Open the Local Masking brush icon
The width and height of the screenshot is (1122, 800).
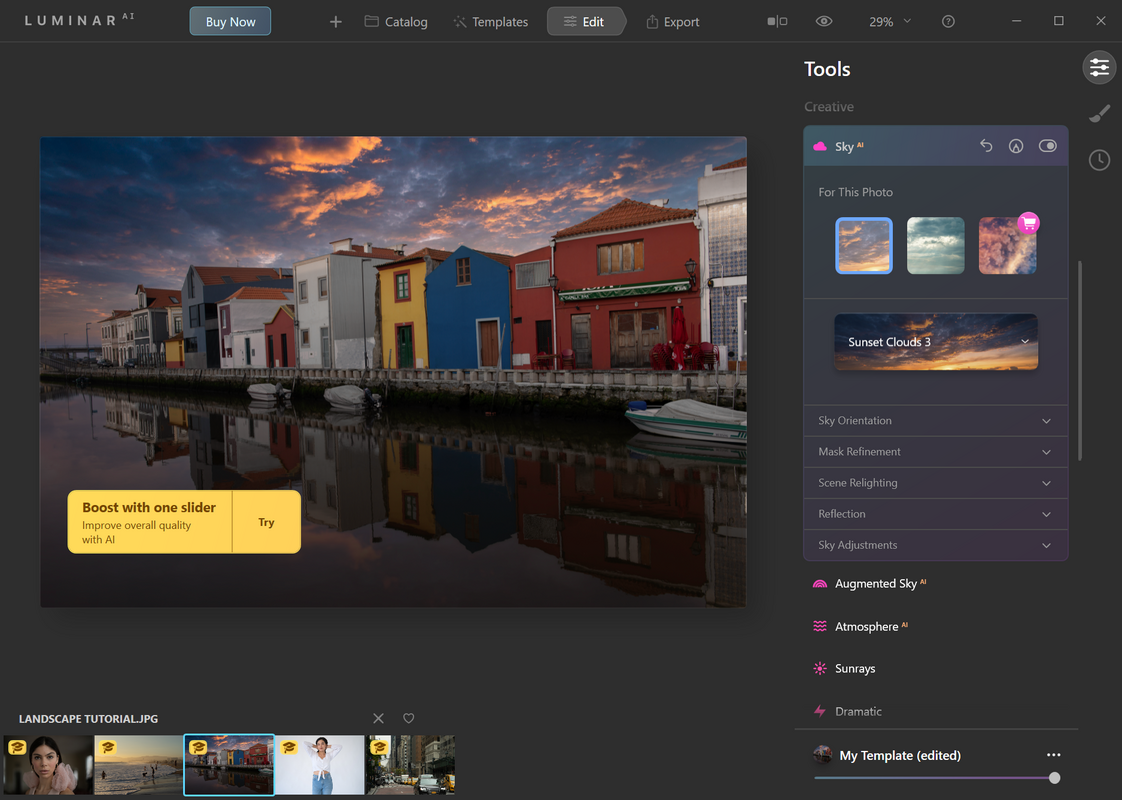1099,114
